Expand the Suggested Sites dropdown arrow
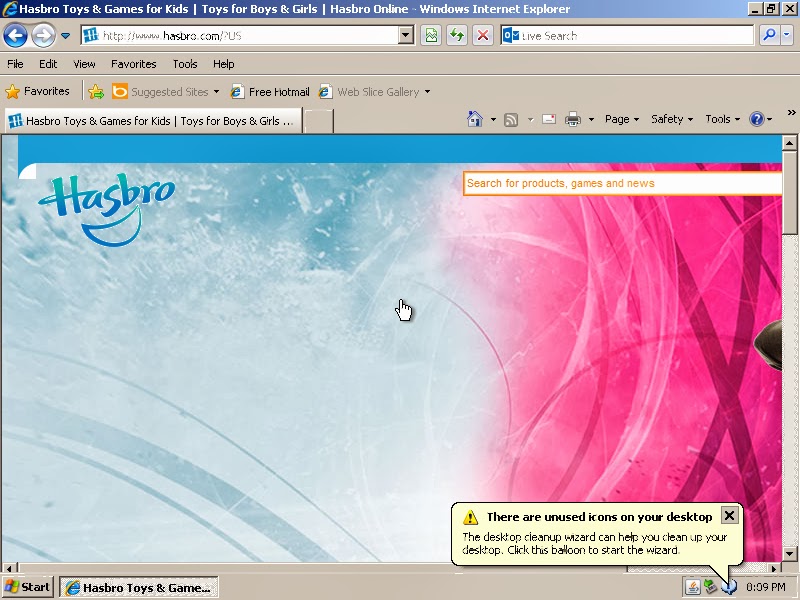The image size is (800, 600). point(216,92)
